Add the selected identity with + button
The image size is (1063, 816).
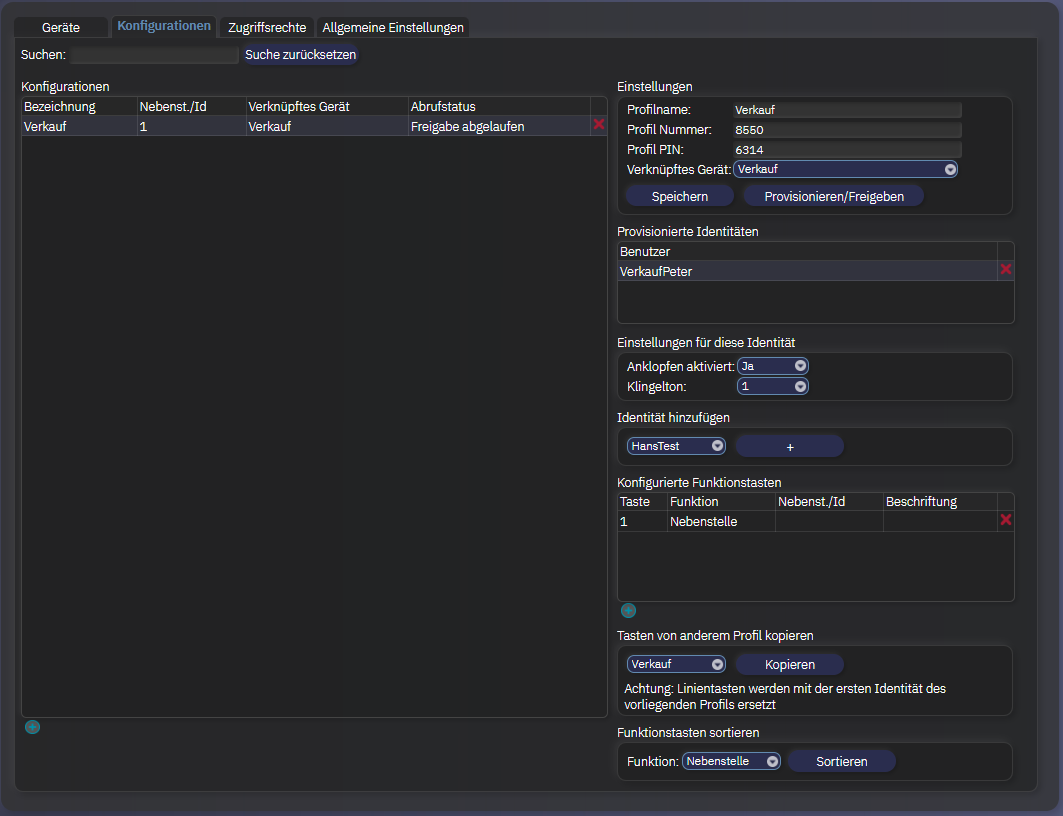pyautogui.click(x=790, y=447)
